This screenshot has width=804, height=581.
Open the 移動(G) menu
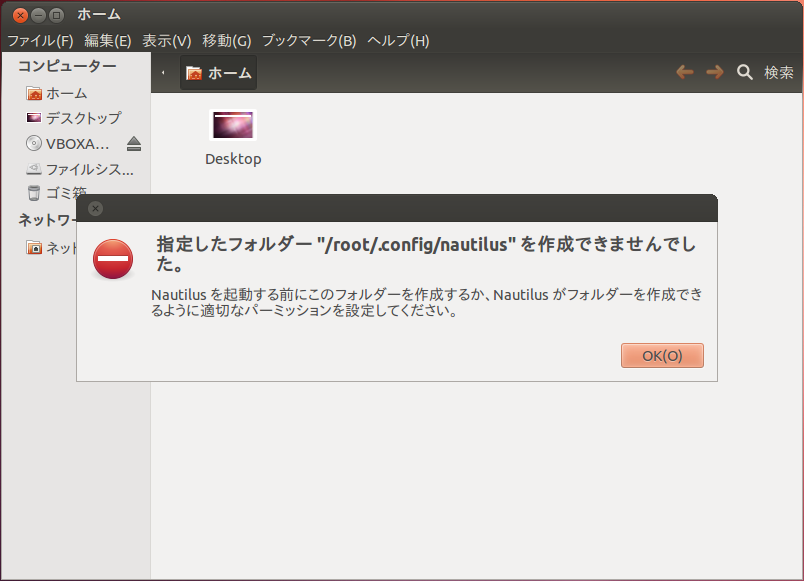tap(227, 41)
